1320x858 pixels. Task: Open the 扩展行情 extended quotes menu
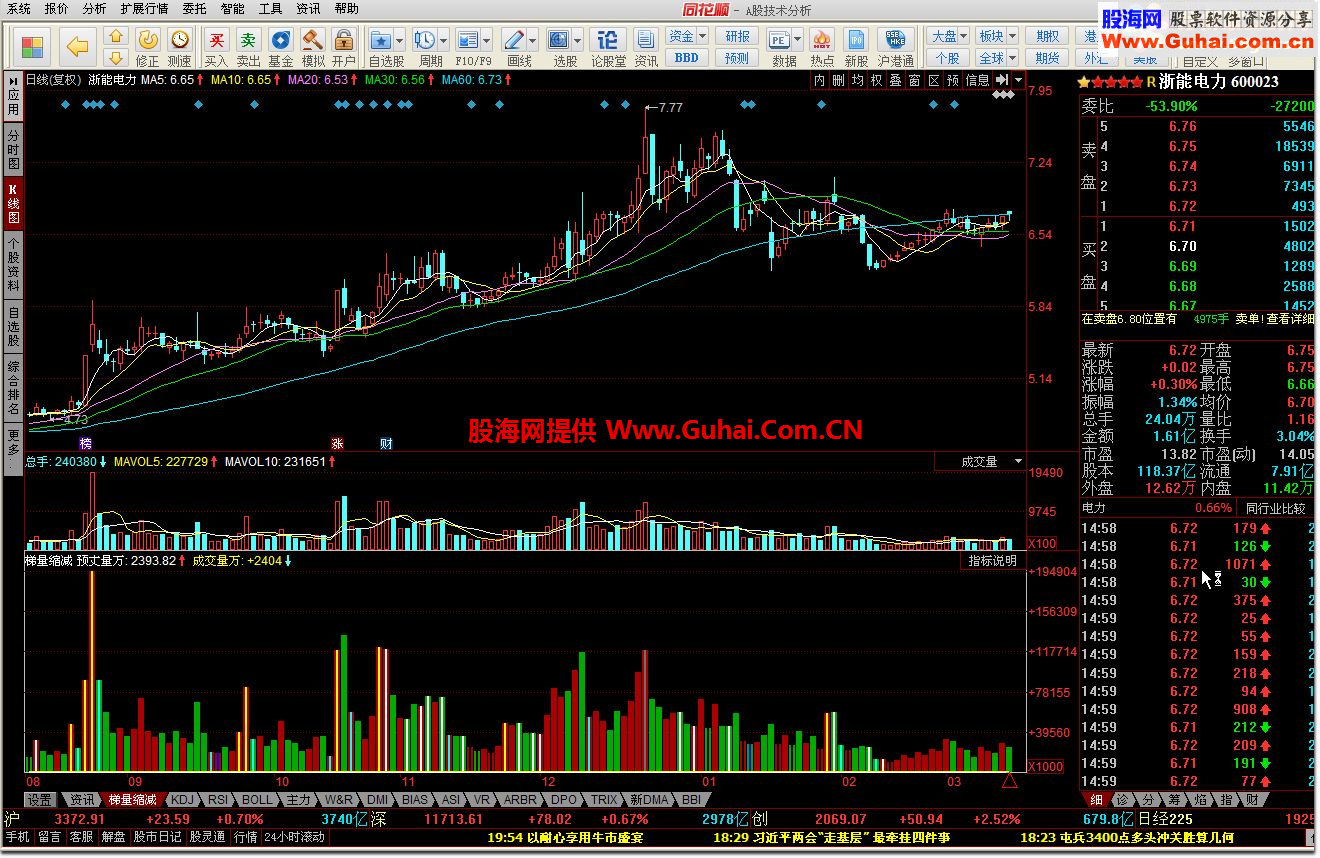(144, 9)
